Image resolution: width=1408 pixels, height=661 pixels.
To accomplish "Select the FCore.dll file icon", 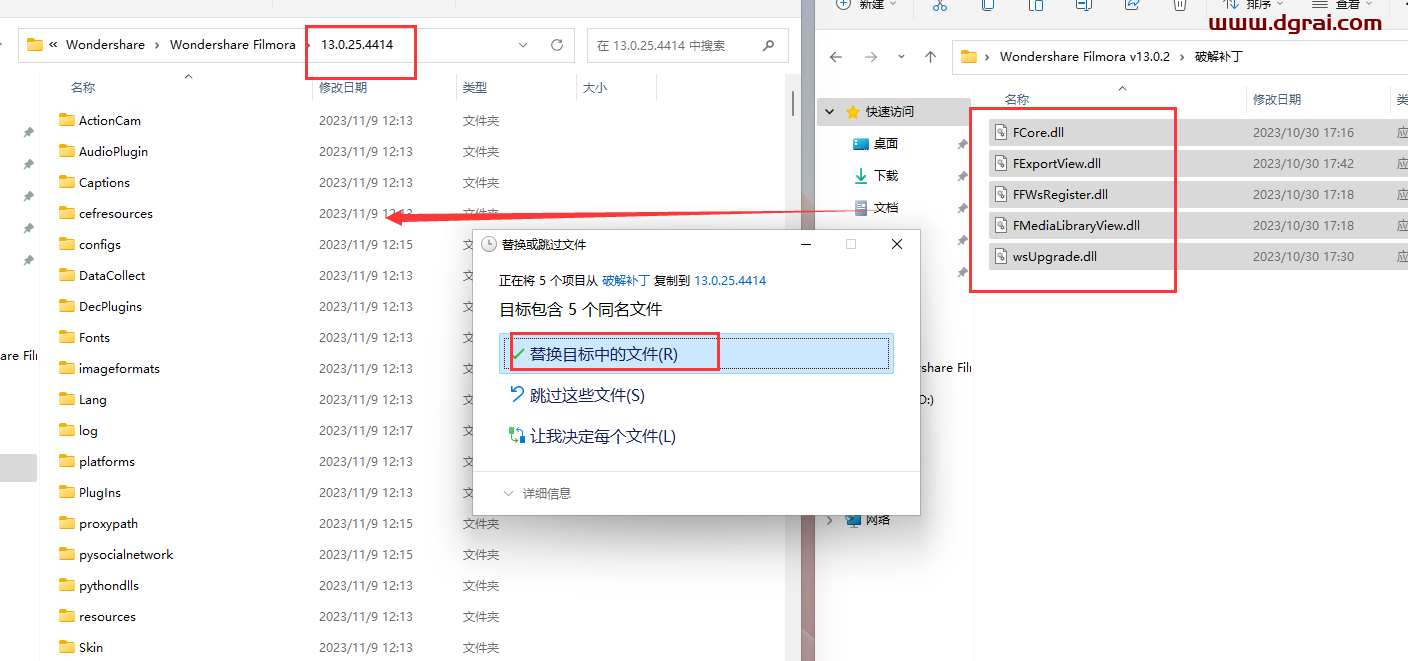I will tap(1001, 132).
